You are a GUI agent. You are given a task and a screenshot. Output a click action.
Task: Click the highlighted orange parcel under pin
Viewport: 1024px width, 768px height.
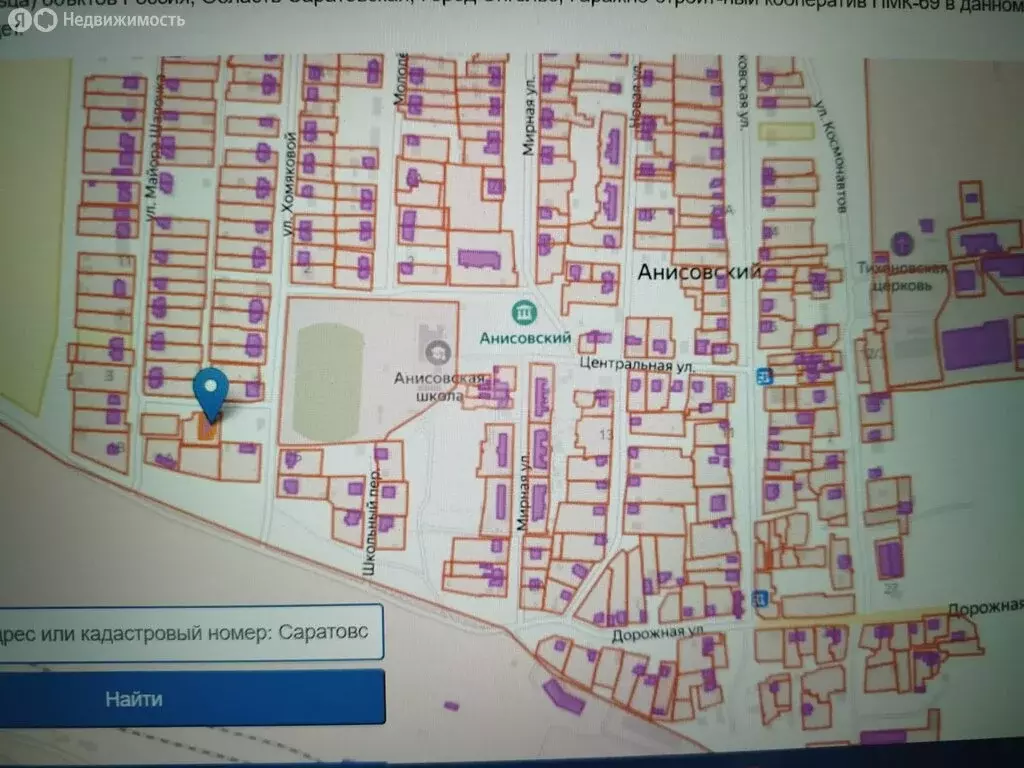pyautogui.click(x=208, y=430)
